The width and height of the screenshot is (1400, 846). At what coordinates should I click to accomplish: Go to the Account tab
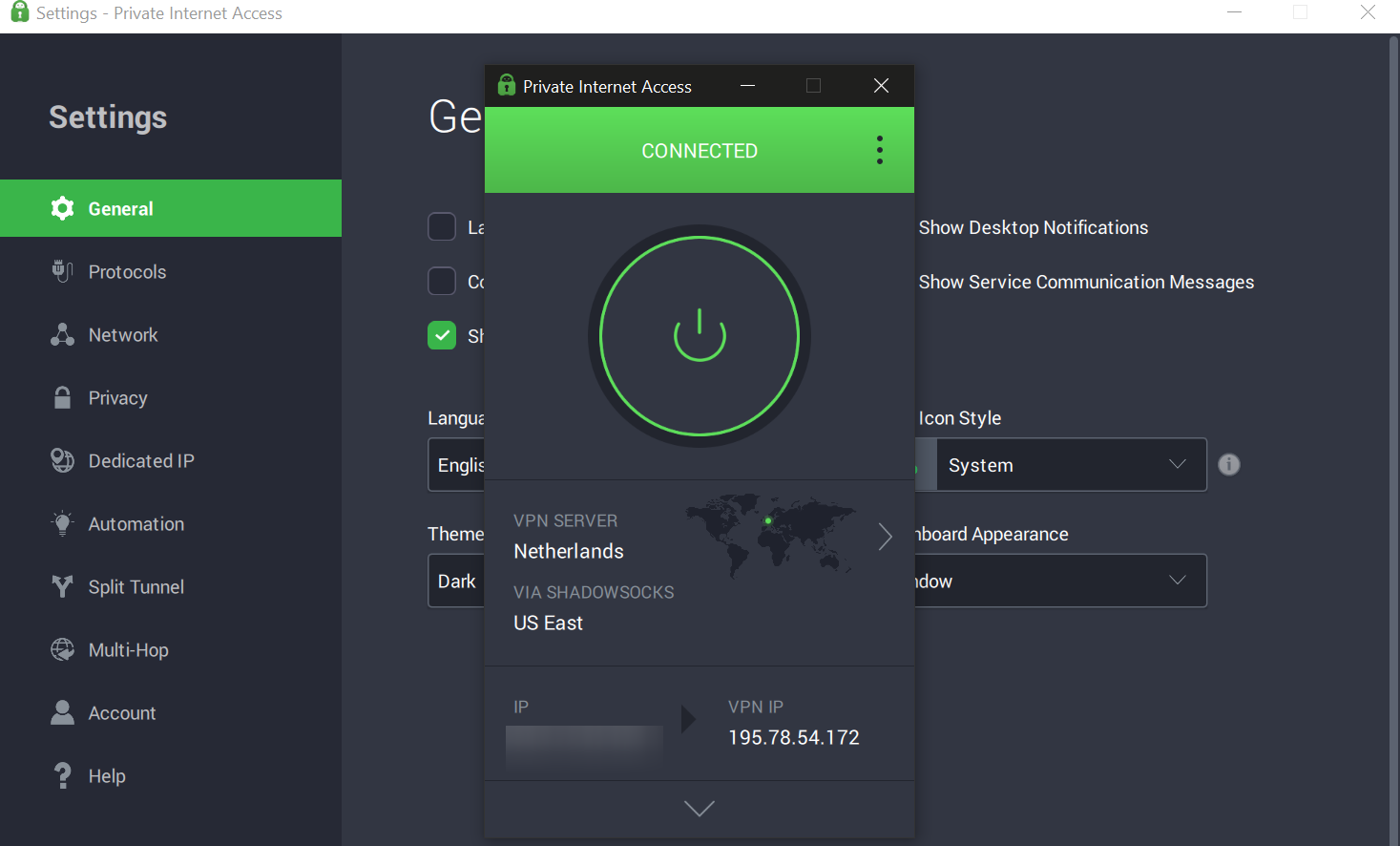click(x=171, y=712)
